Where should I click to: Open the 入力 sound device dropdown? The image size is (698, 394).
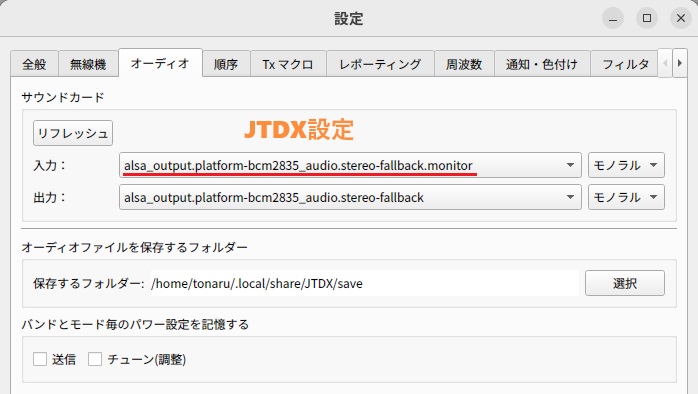coord(350,165)
